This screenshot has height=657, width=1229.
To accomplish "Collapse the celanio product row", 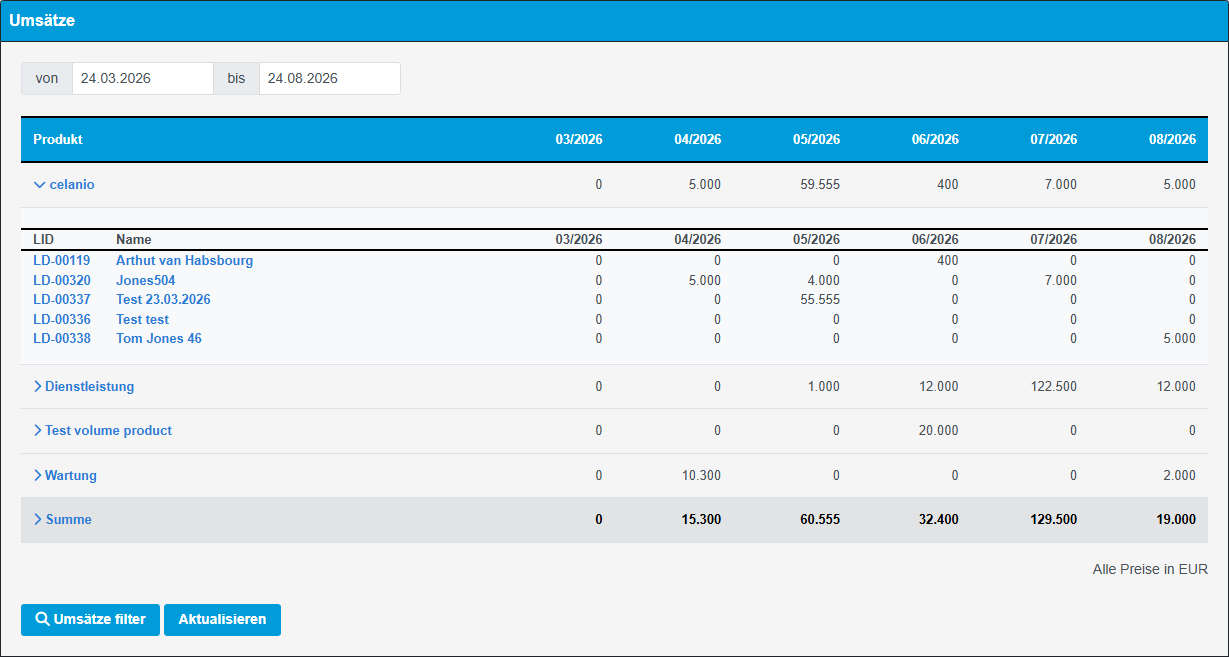I will click(x=64, y=185).
